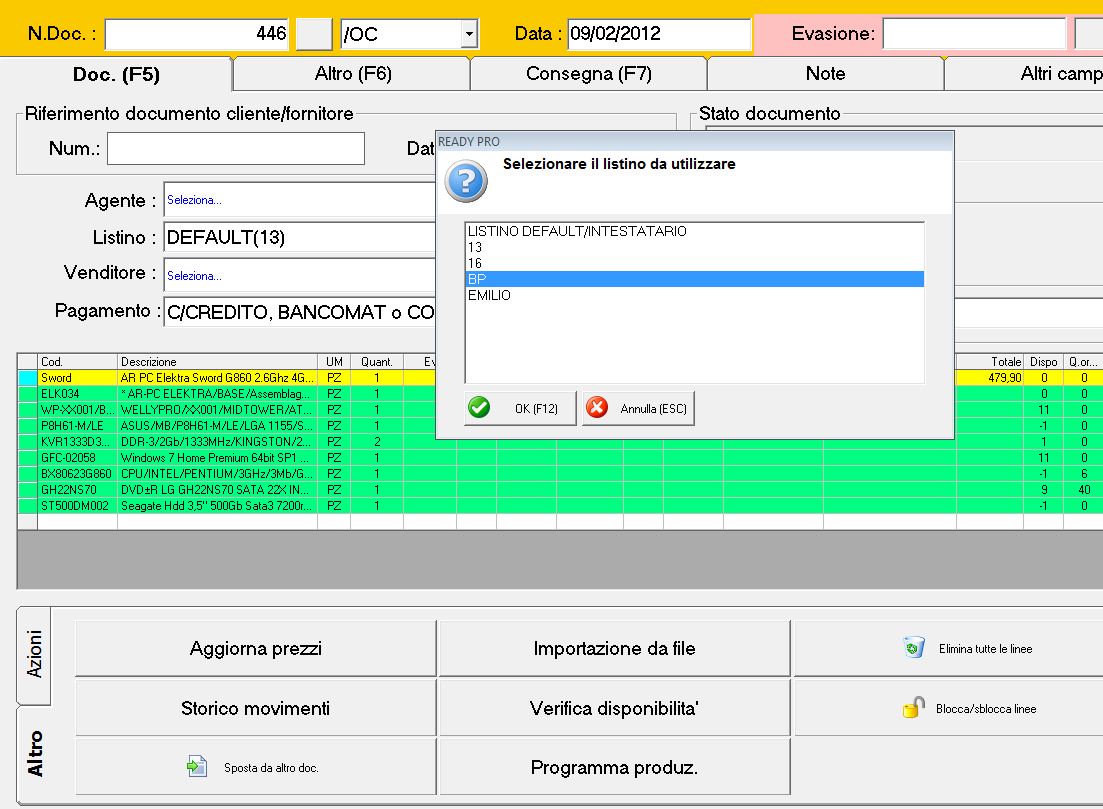Click the document arrow icon for Sposta
This screenshot has height=809, width=1103.
(x=197, y=766)
